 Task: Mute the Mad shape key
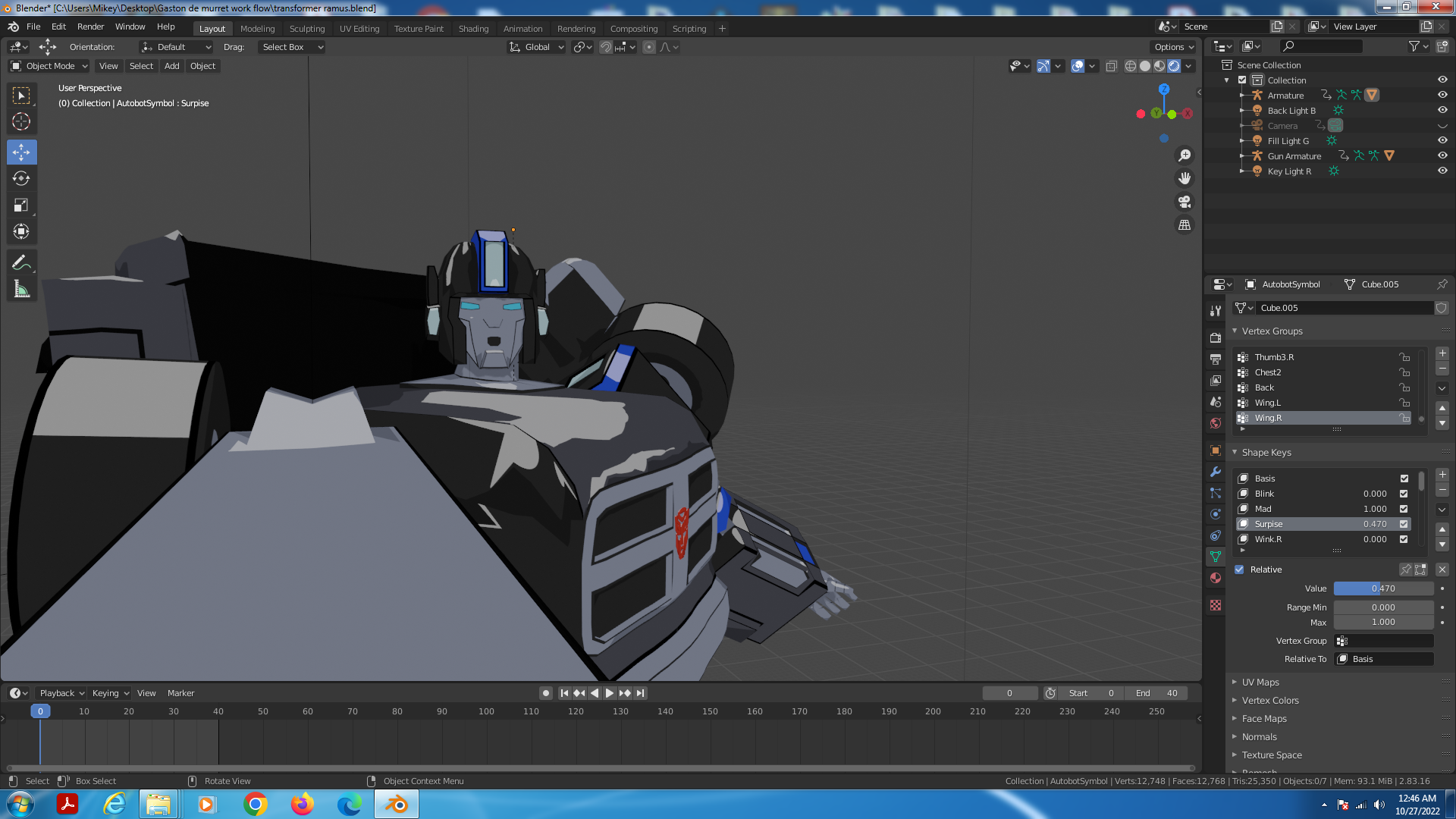pyautogui.click(x=1404, y=509)
